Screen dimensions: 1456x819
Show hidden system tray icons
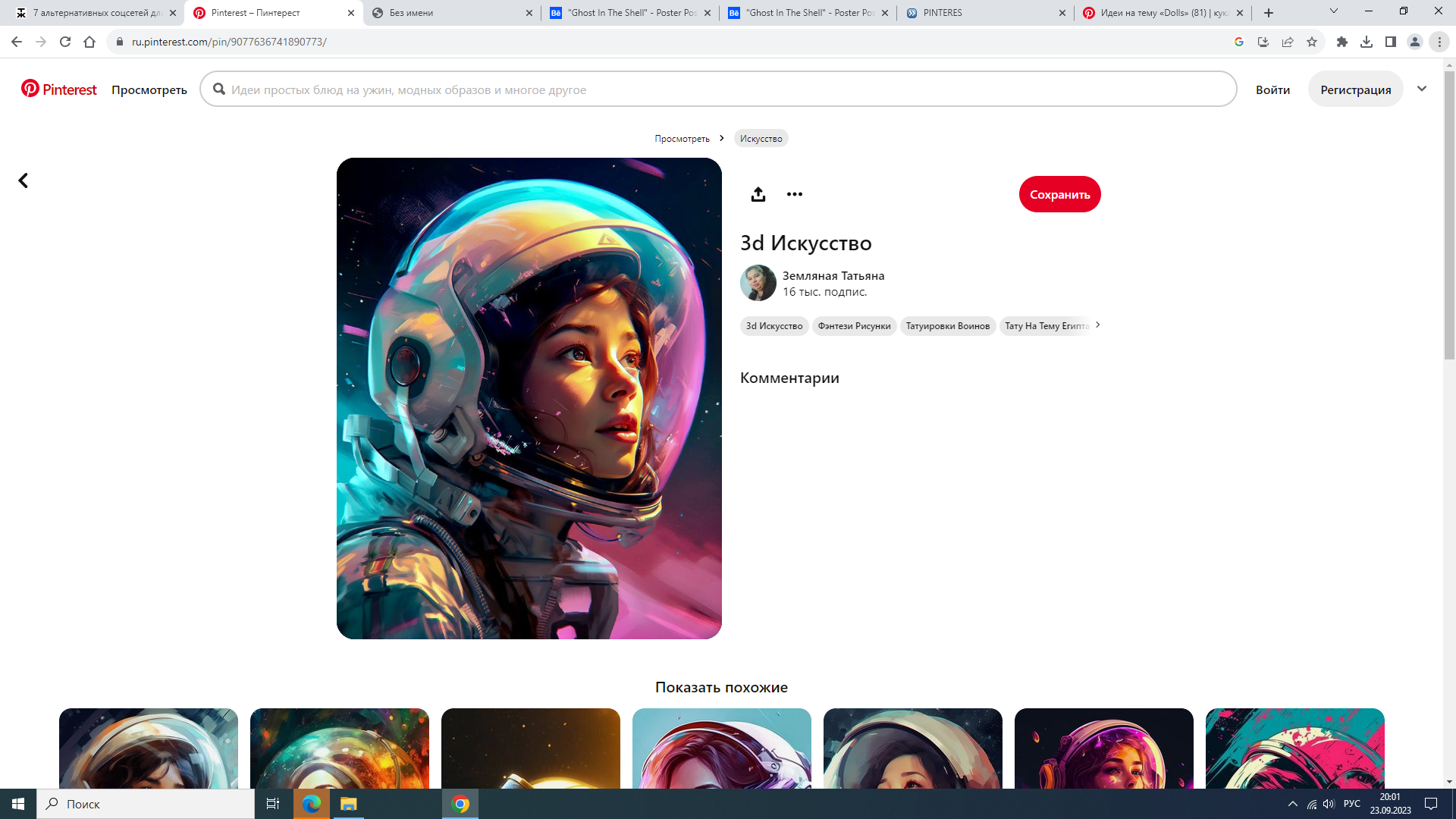click(x=1293, y=804)
